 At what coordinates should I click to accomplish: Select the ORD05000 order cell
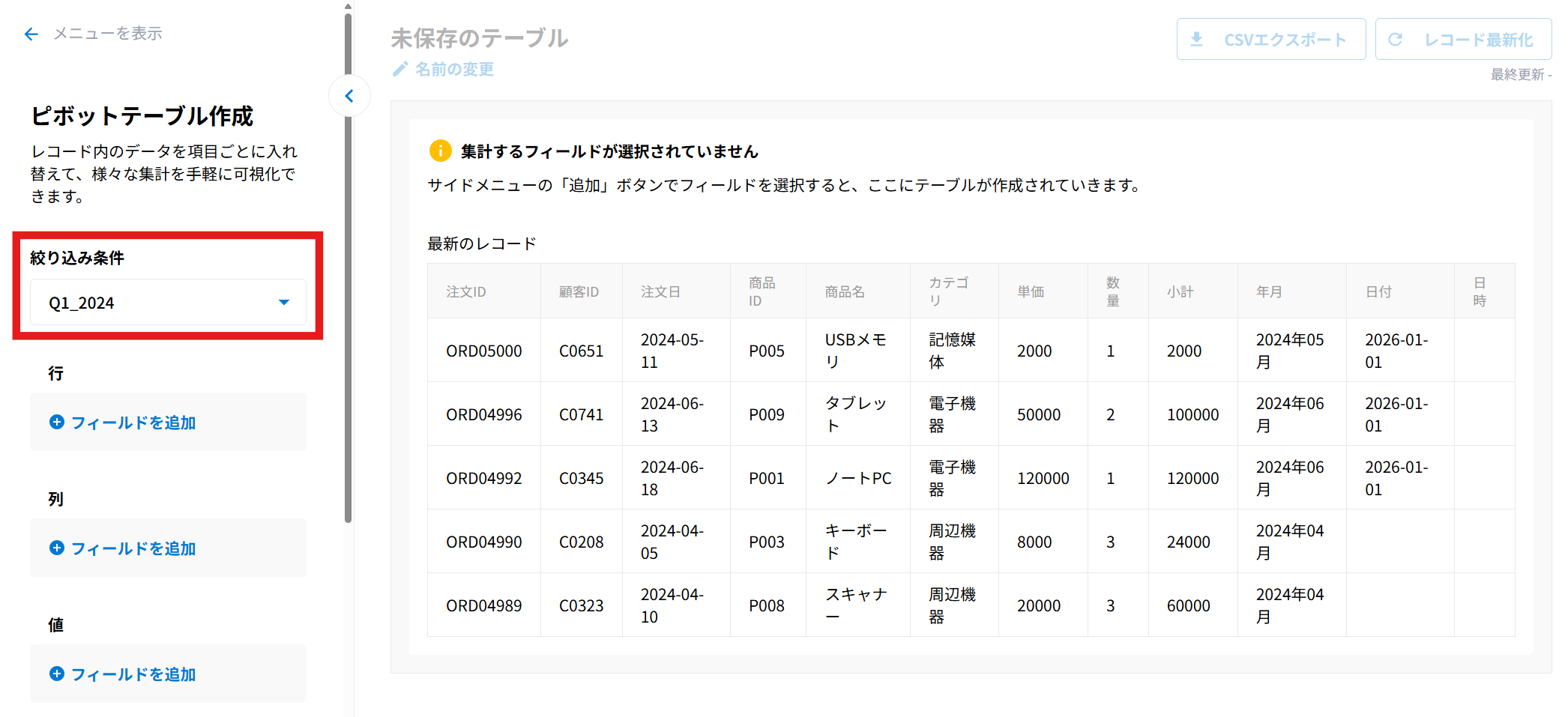click(483, 351)
